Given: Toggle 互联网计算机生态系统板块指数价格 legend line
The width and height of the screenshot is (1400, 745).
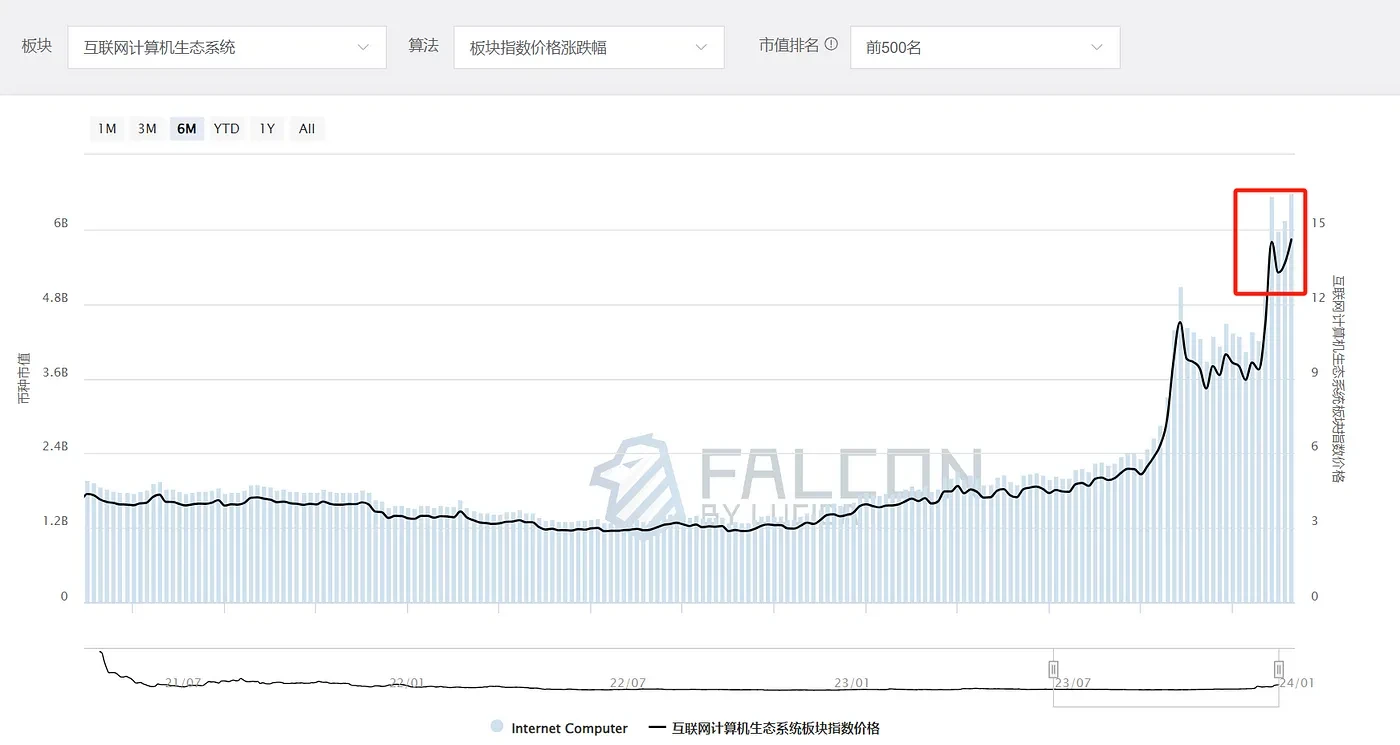Looking at the screenshot, I should point(764,728).
